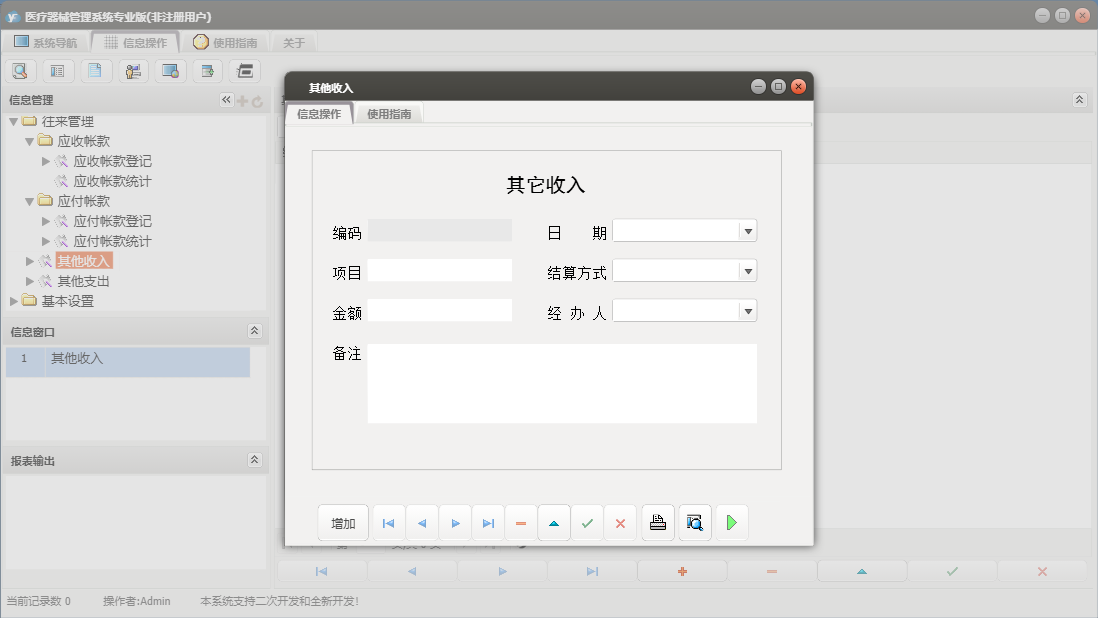Delete record using the red minus icon

521,522
